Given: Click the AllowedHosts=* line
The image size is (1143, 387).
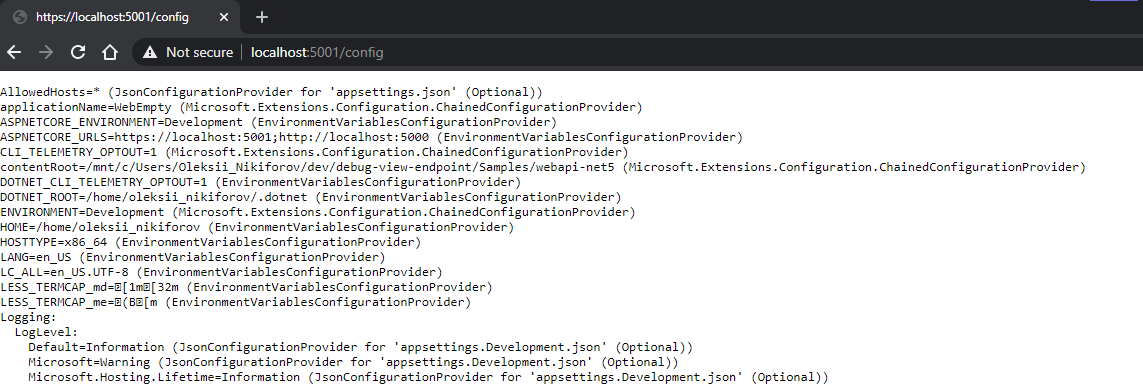Looking at the screenshot, I should [271, 93].
